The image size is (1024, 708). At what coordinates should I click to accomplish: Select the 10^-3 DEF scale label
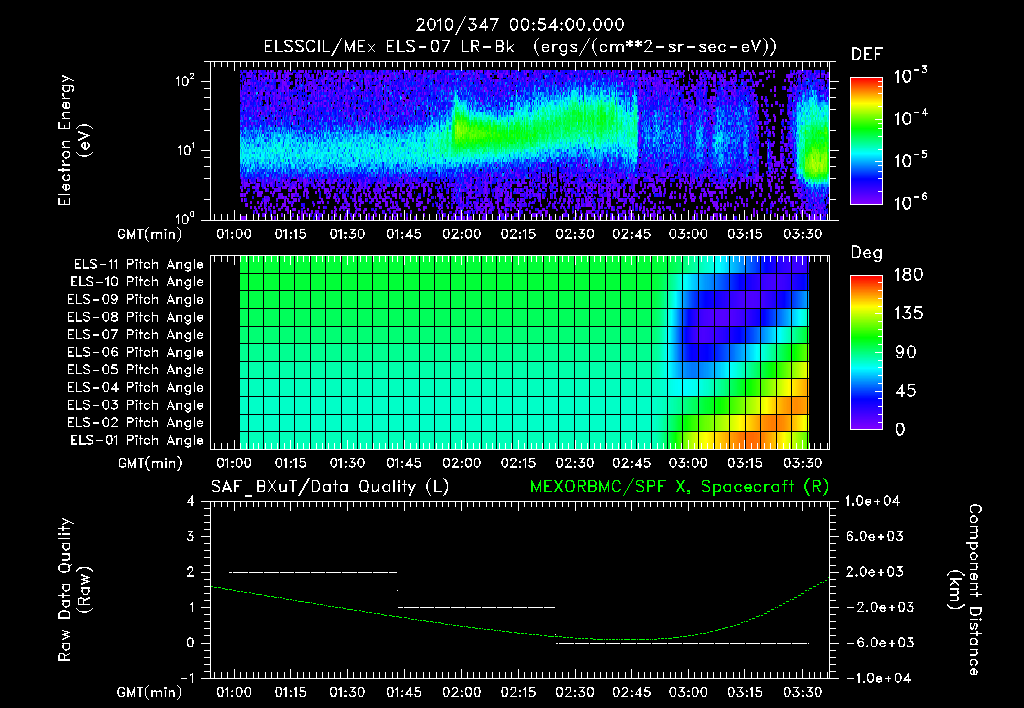click(910, 75)
